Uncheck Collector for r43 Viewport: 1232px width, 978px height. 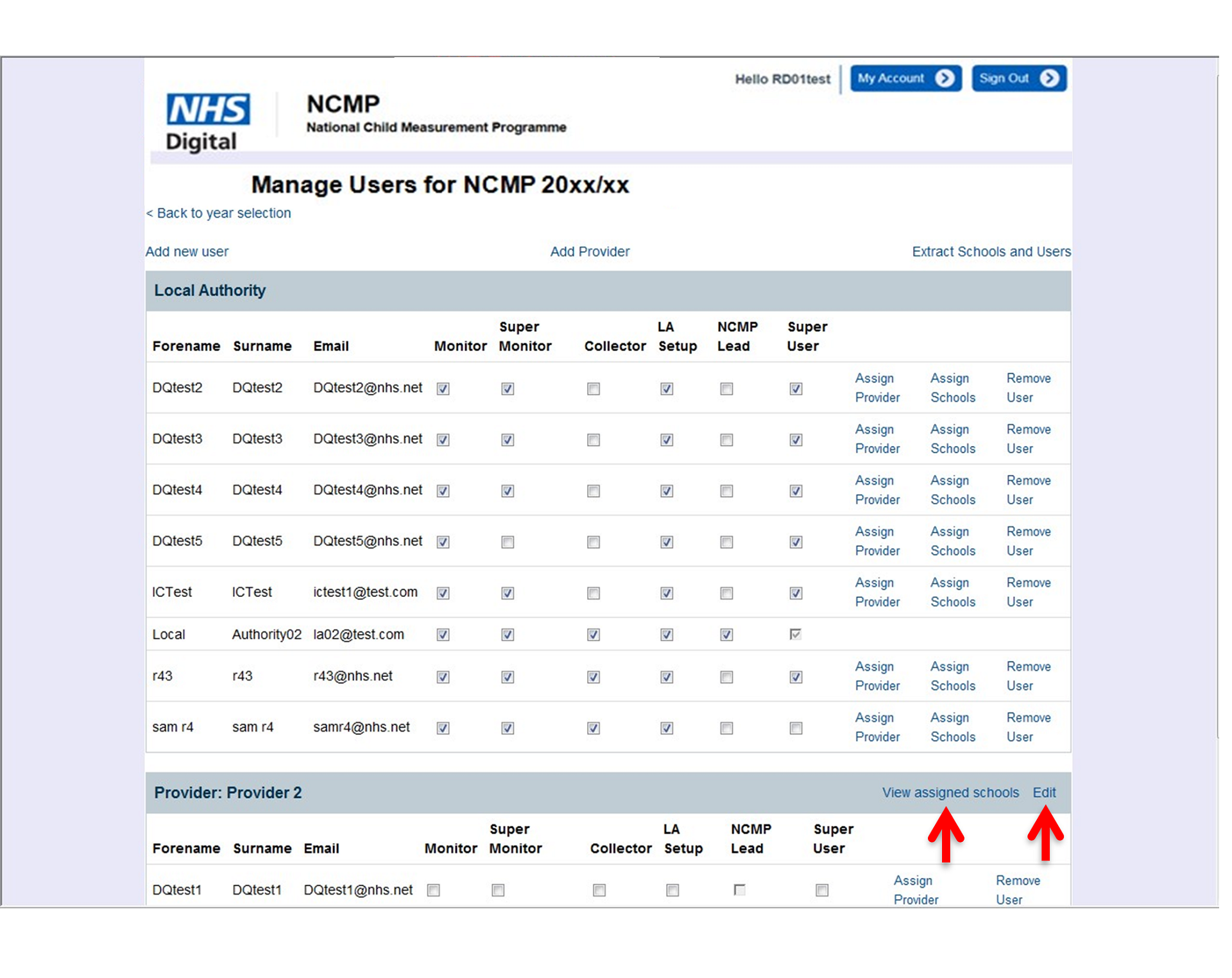click(594, 677)
